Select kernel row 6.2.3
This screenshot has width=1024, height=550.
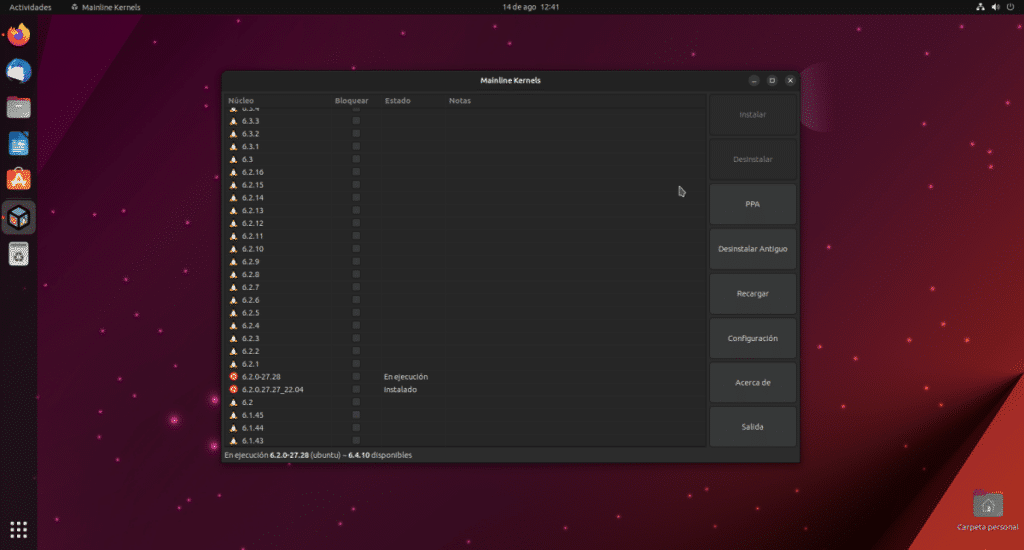[x=465, y=338]
